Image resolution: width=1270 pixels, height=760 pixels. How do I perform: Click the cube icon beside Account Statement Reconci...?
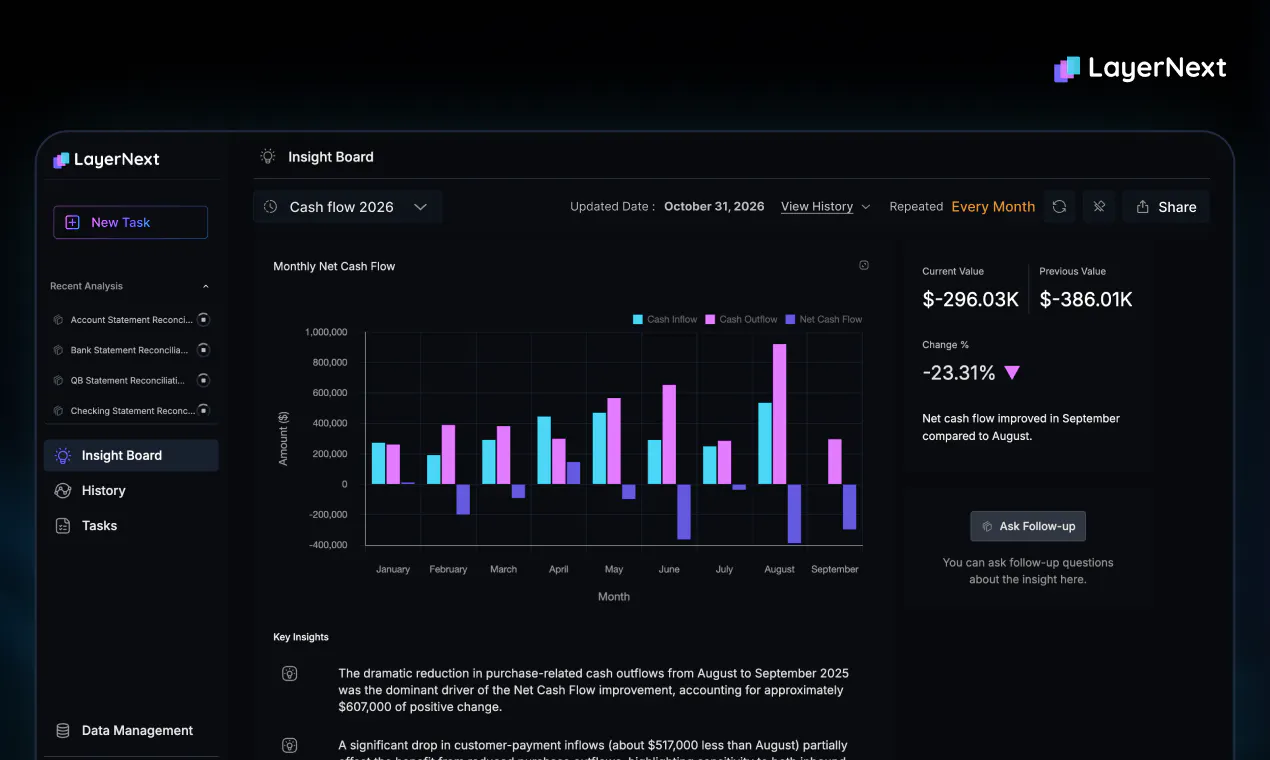click(58, 320)
